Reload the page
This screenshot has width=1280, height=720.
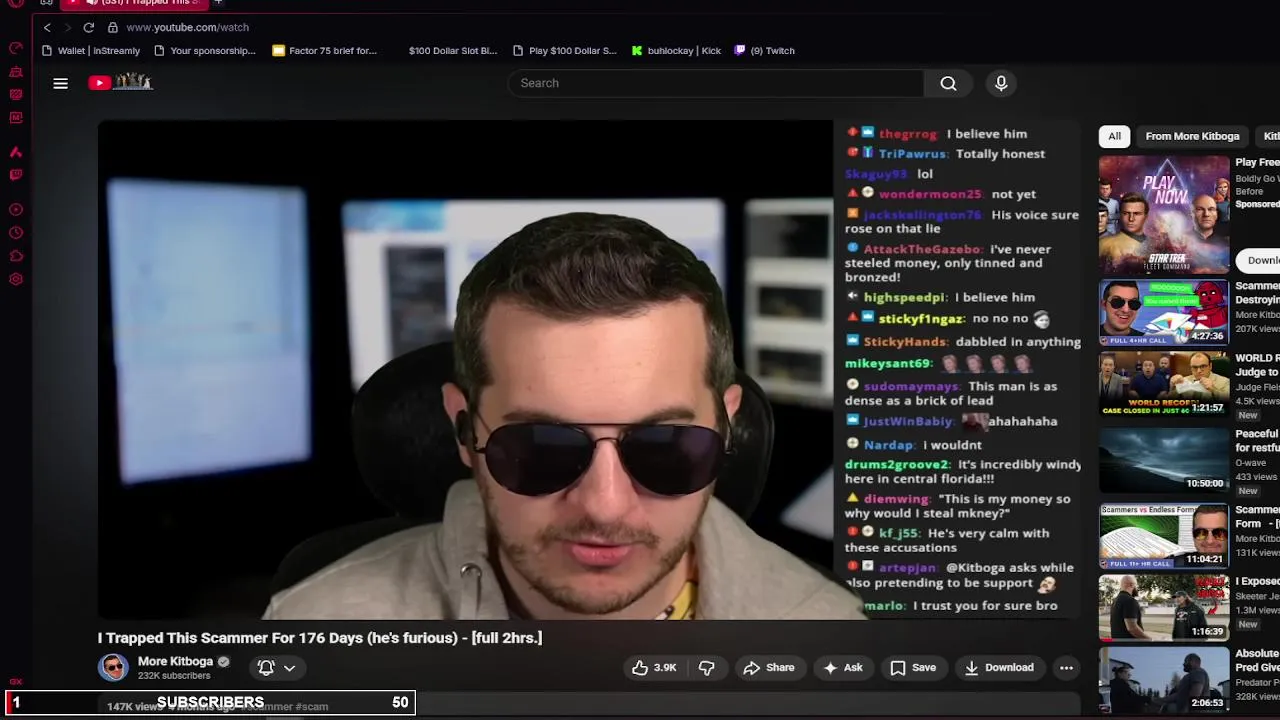point(89,27)
